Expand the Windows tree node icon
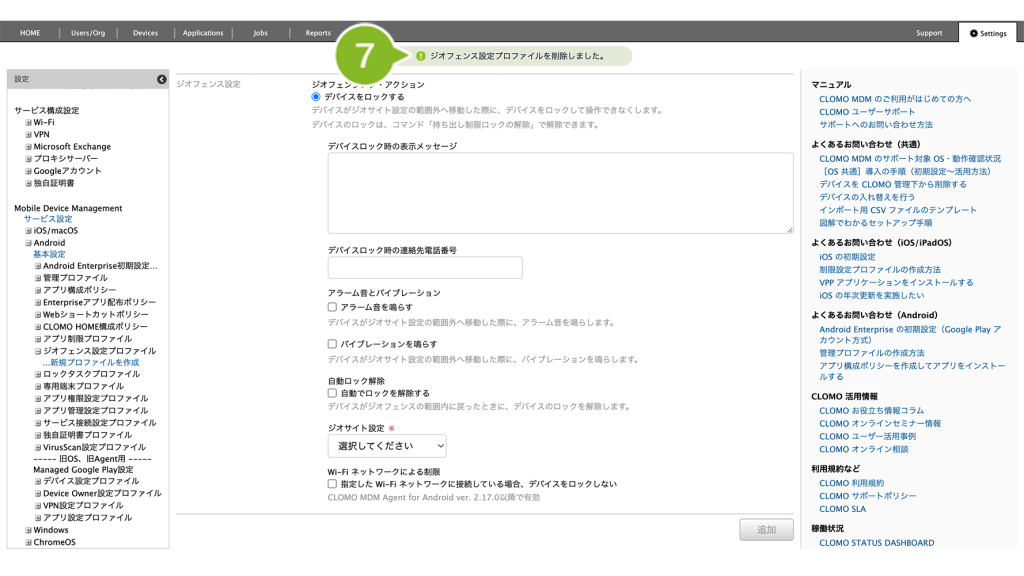The height and width of the screenshot is (576, 1024). (x=29, y=530)
